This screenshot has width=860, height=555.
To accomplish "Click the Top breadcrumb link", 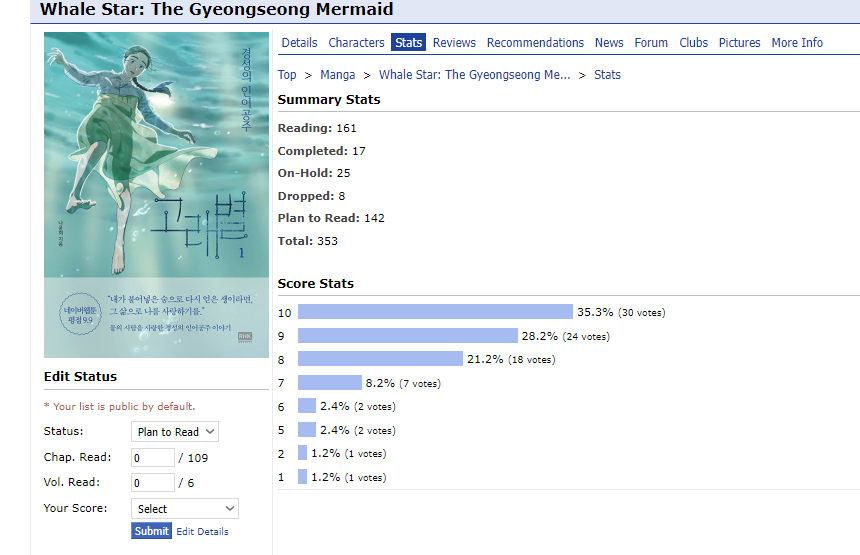I will click(x=287, y=74).
